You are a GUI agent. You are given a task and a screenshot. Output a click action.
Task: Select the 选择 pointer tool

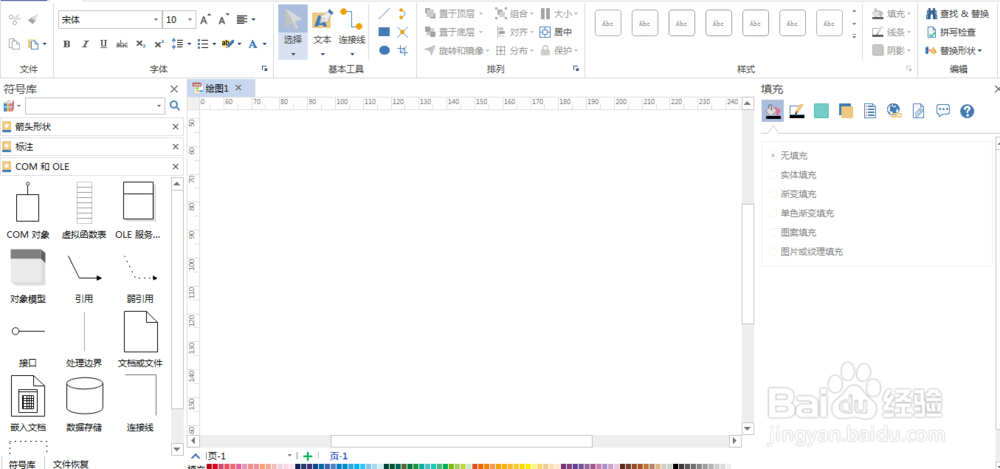click(293, 32)
